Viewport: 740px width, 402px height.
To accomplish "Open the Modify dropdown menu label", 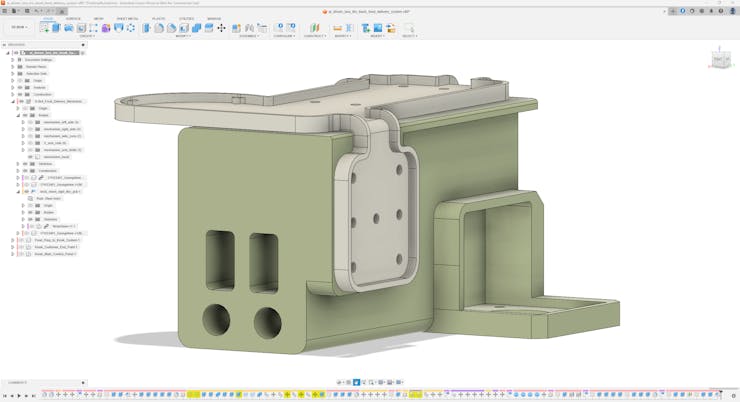I will tap(183, 36).
